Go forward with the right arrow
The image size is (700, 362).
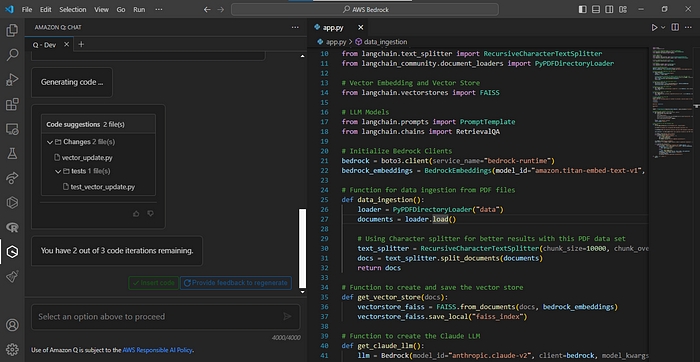221,9
